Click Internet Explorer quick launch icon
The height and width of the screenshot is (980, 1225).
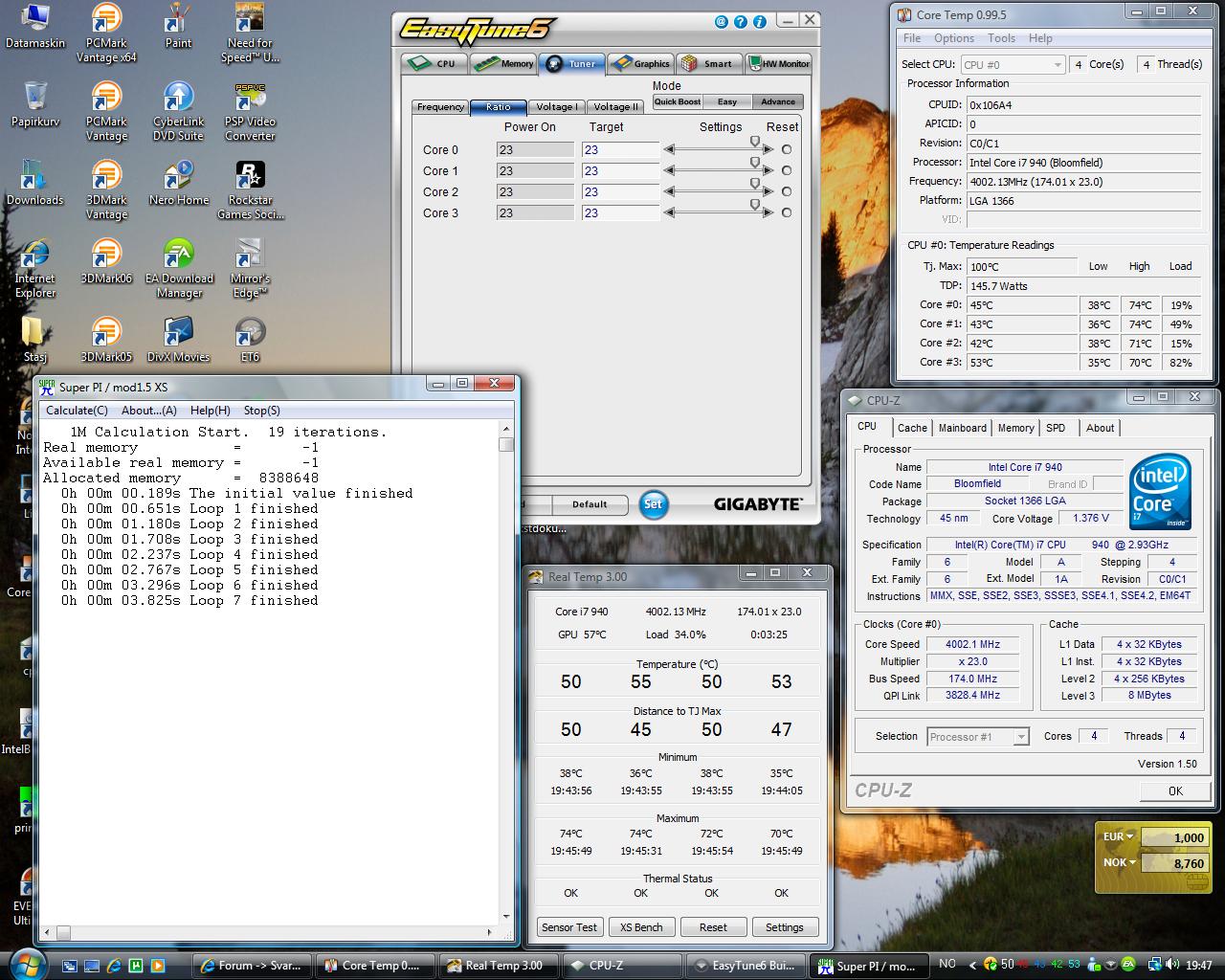(x=115, y=966)
